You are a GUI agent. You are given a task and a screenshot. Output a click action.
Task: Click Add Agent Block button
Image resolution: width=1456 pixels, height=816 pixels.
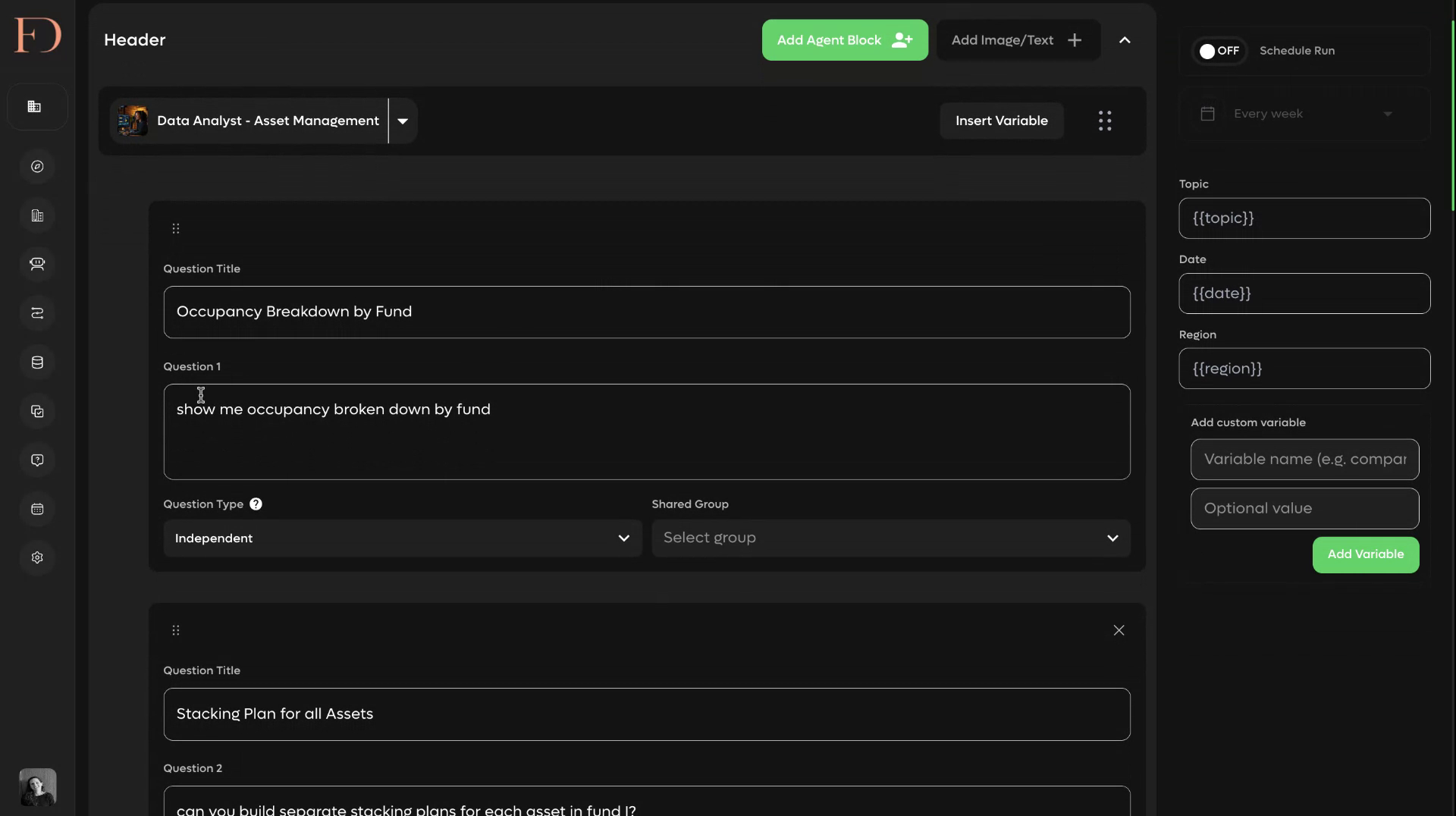click(x=845, y=40)
